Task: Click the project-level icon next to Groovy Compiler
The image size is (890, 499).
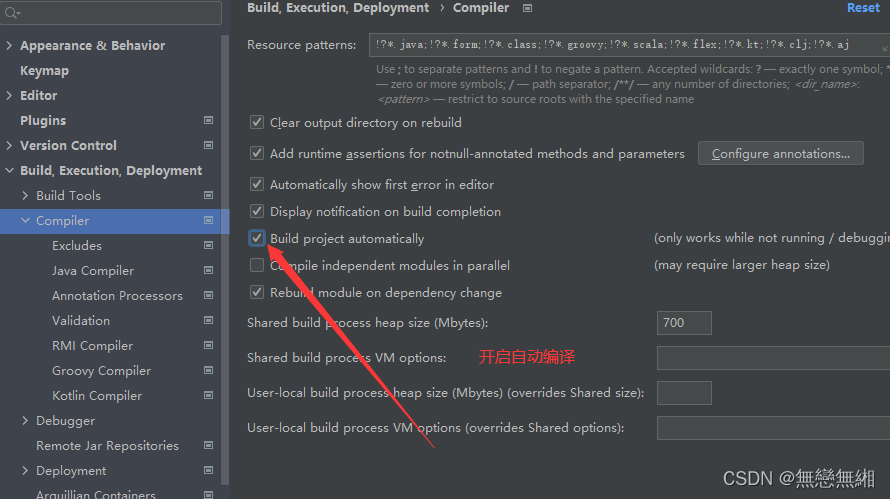Action: click(x=208, y=370)
